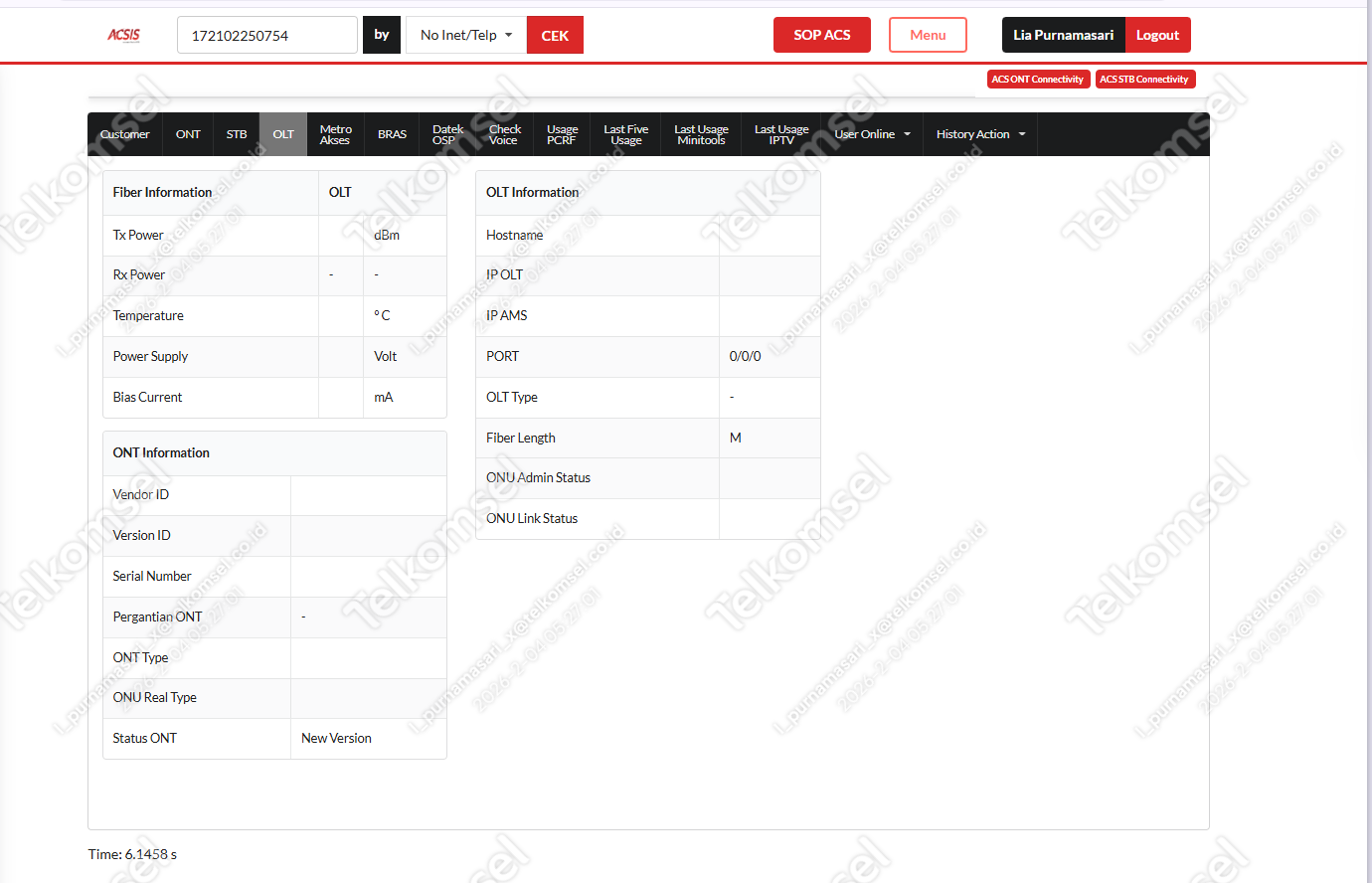
Task: Click the Serial Number label
Action: 152,577
